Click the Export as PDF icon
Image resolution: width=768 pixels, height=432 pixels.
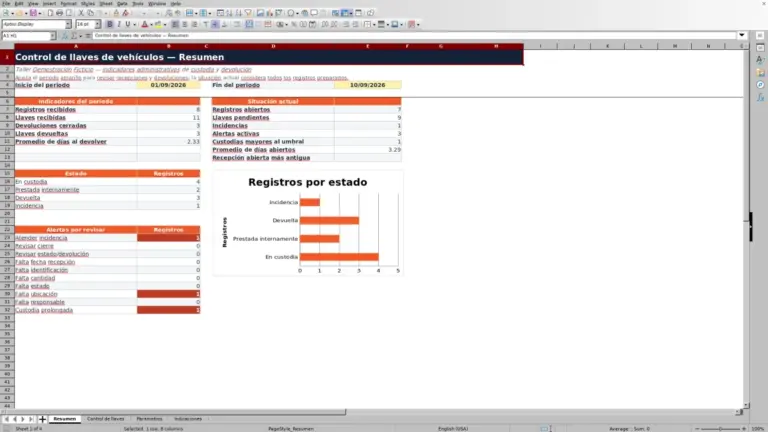(x=50, y=13)
